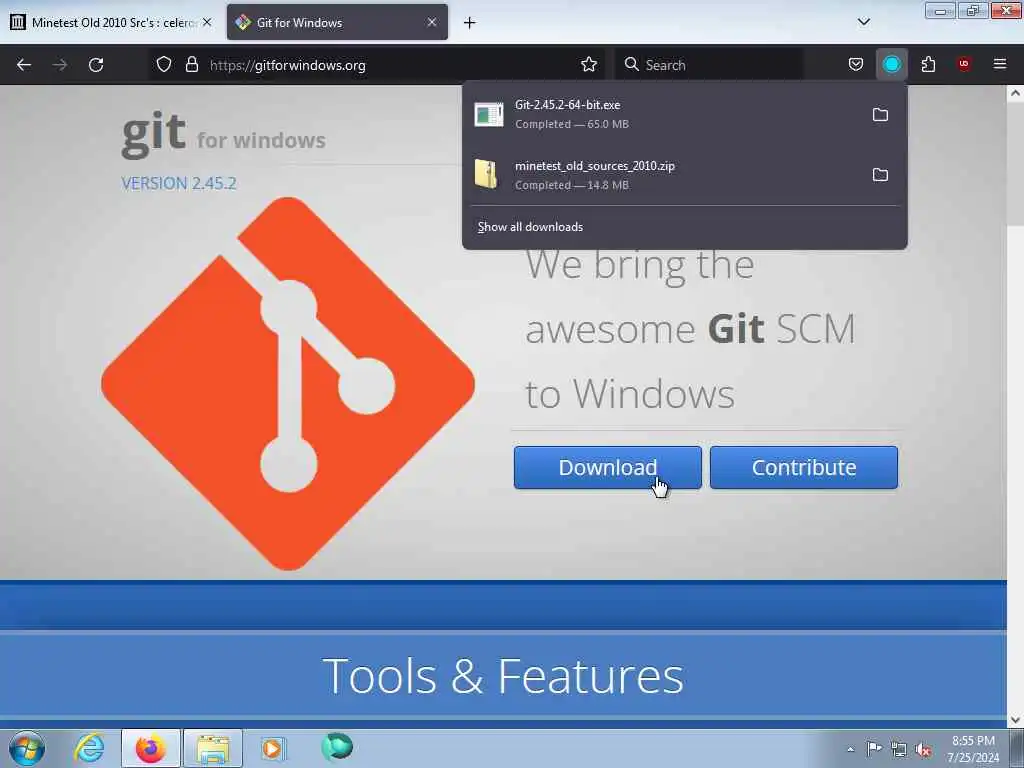Select the Git for Windows tab
Screen dimensions: 1024x768
[x=338, y=23]
